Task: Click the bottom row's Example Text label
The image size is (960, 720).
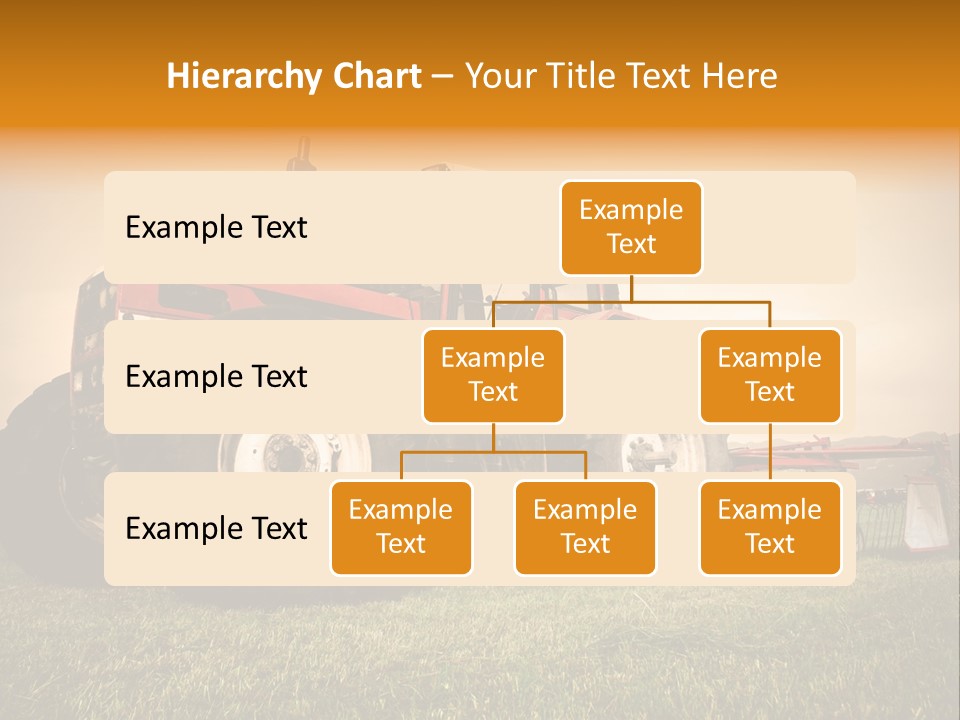Action: (216, 529)
